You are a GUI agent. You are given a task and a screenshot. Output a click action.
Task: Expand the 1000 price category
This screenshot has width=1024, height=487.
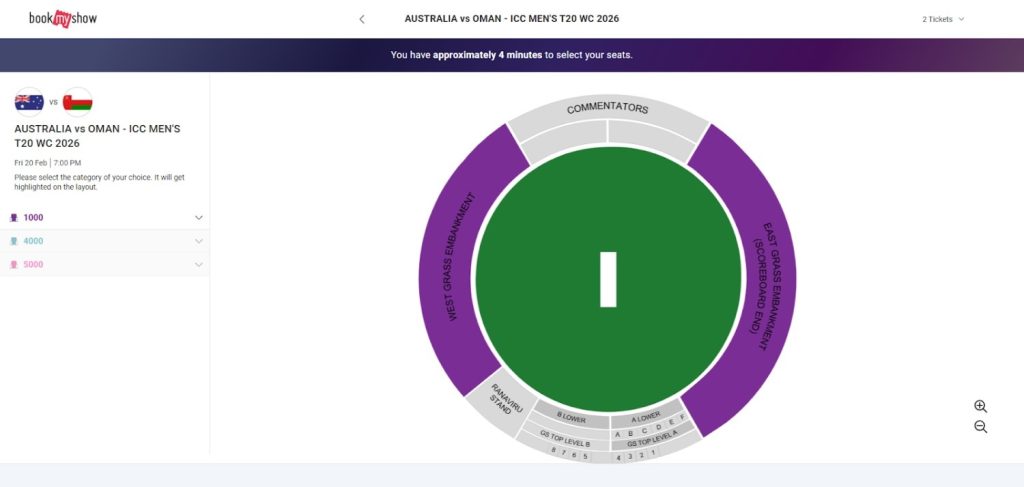click(199, 217)
